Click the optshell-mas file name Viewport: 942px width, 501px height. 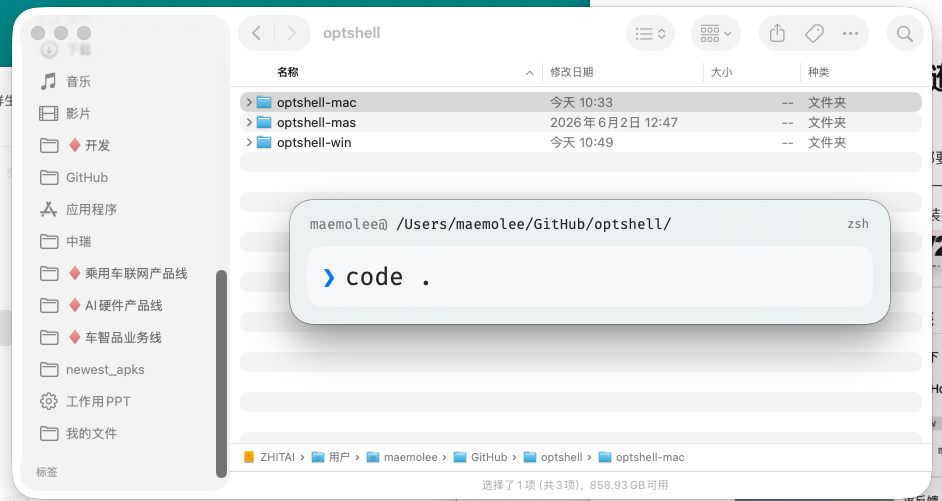317,123
